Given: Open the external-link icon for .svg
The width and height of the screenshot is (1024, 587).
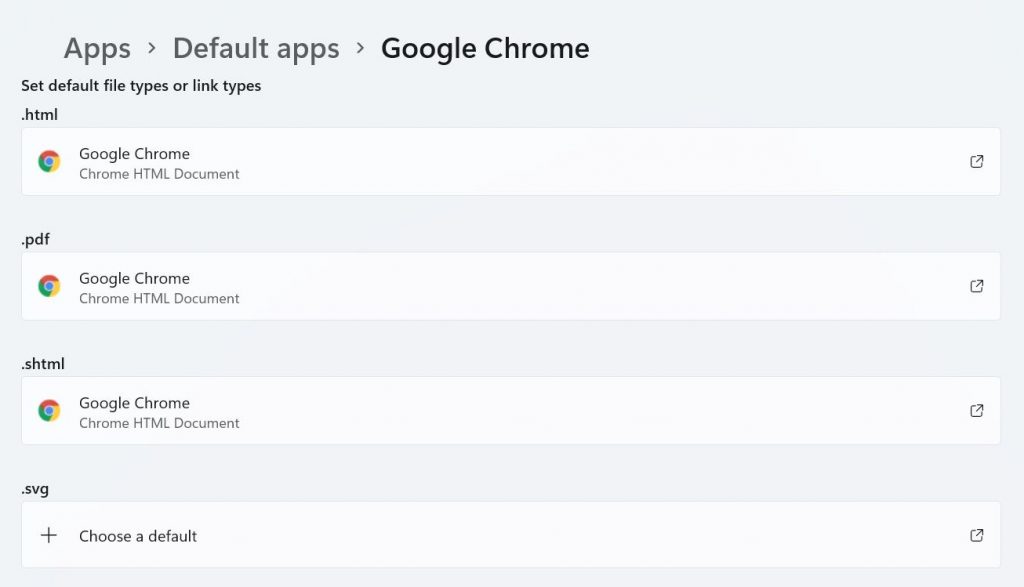Looking at the screenshot, I should (x=976, y=535).
